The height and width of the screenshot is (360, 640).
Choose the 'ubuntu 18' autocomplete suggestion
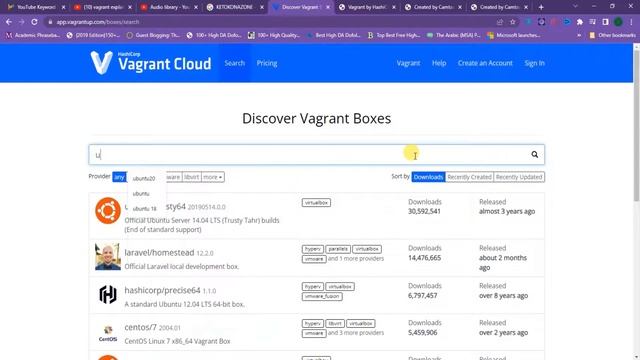pos(145,209)
